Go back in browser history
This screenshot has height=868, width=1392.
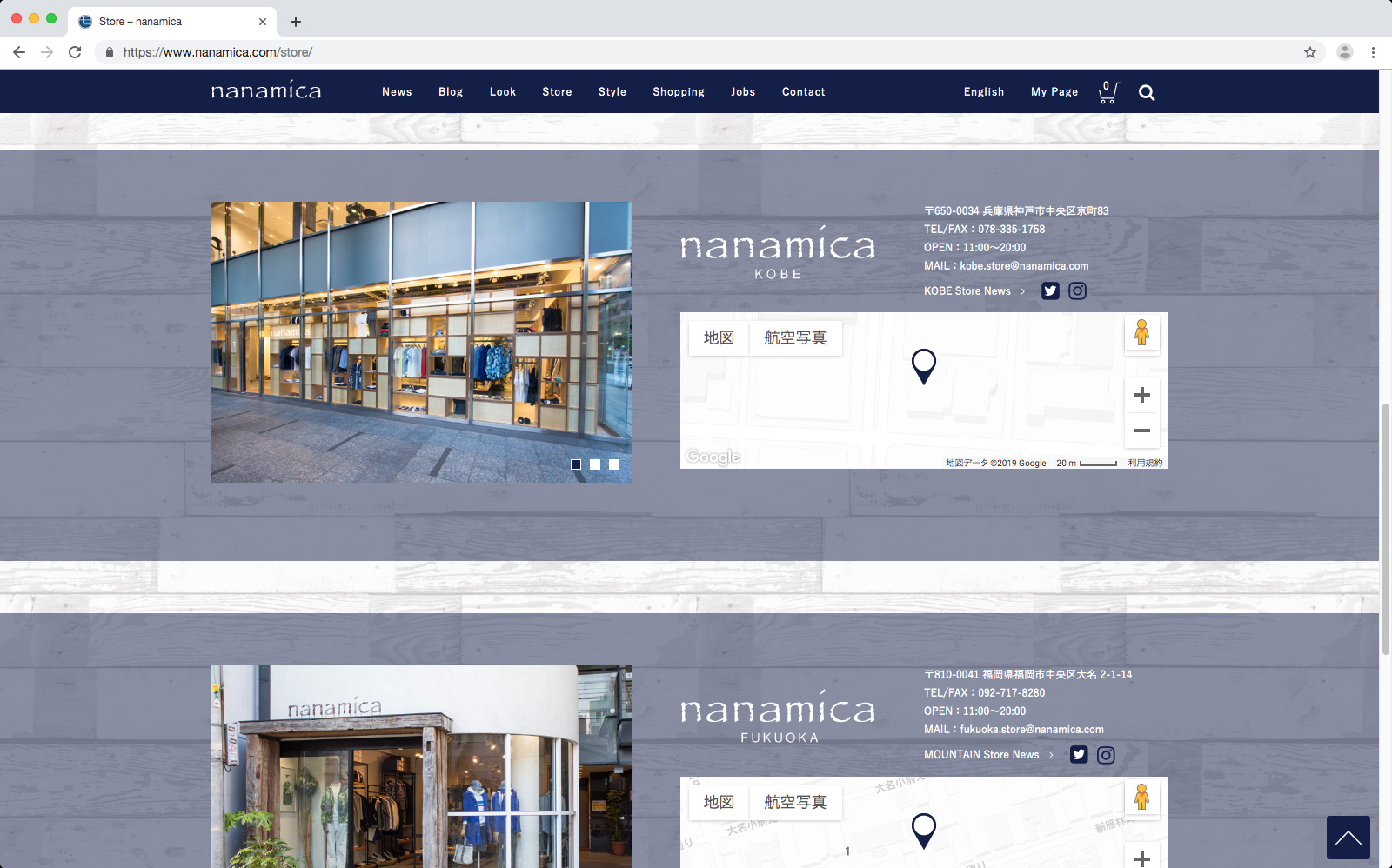19,52
